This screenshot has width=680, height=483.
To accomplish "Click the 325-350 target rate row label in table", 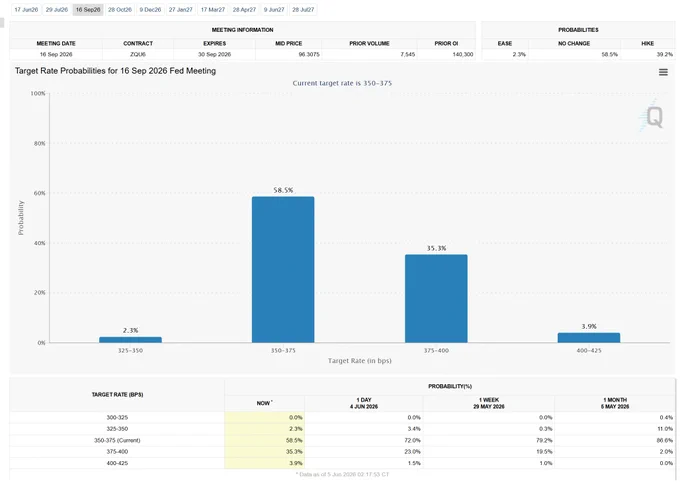I will (x=117, y=429).
